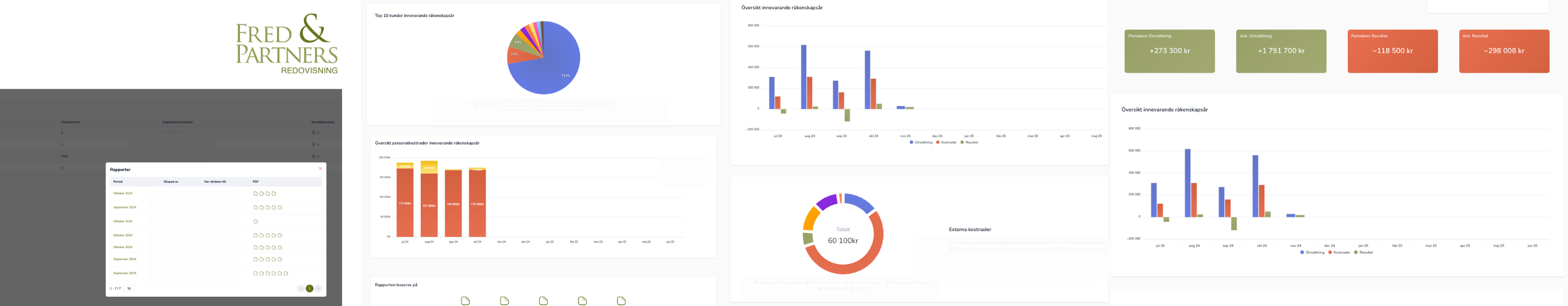Toggle Kostnader legend in rightmost bar chart

click(1339, 252)
